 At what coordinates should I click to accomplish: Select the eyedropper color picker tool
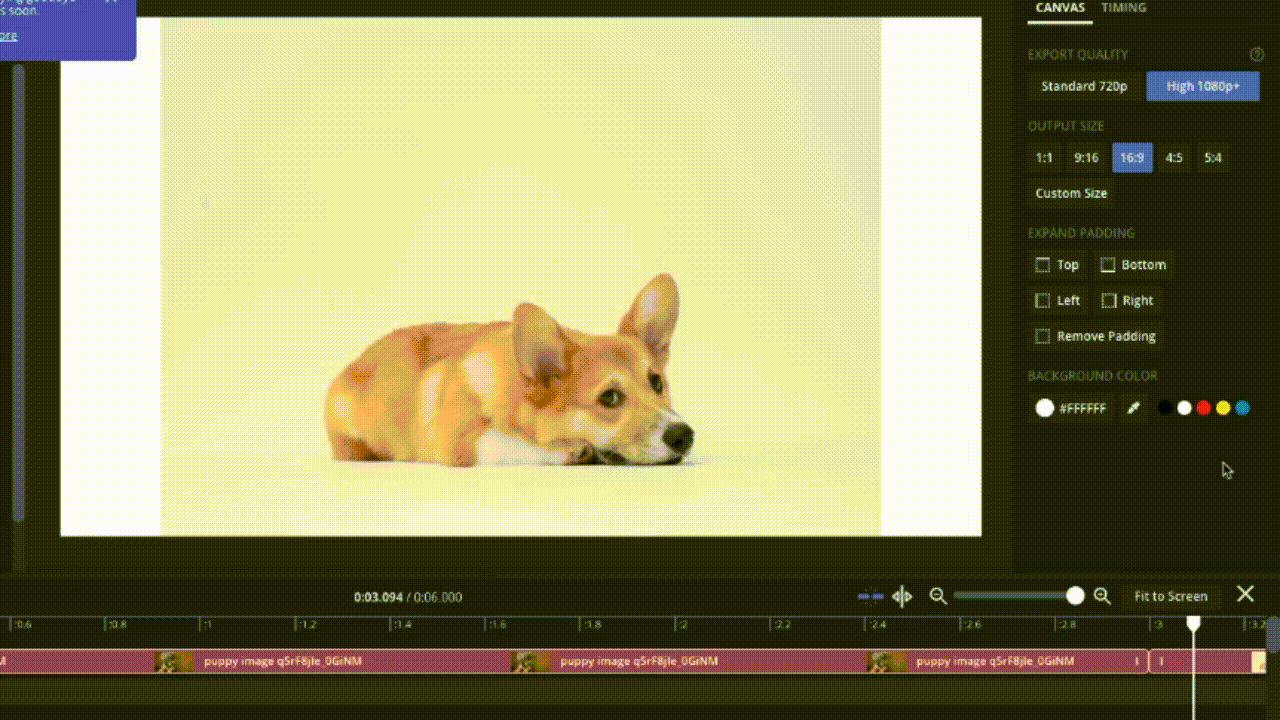coord(1133,408)
